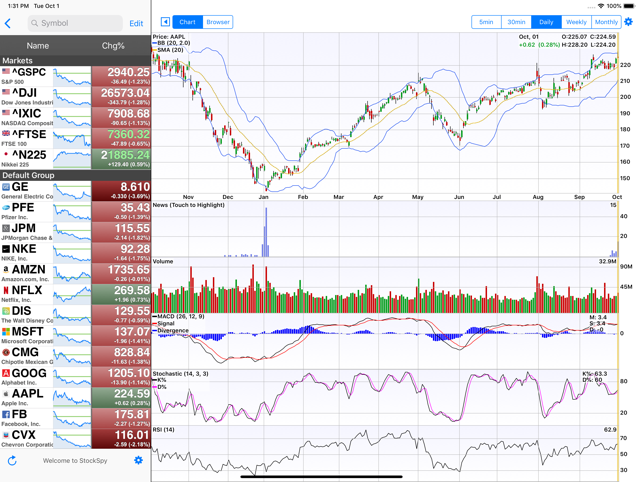Screen dimensions: 643x482
Task: Click the Netflix logo icon
Action: coord(6,290)
